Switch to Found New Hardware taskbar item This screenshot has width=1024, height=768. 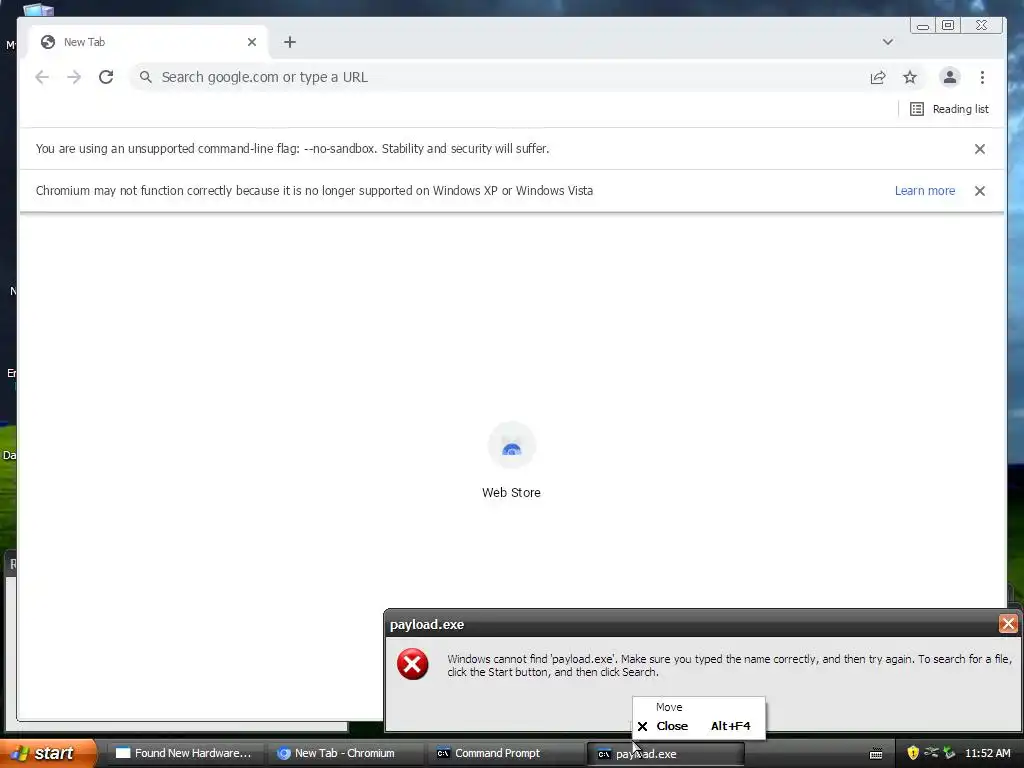pyautogui.click(x=184, y=753)
